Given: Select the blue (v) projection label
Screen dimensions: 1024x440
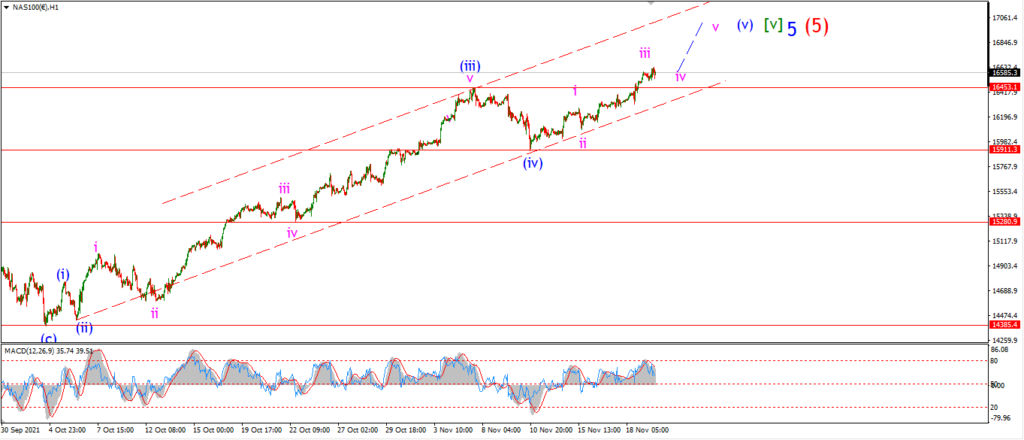Looking at the screenshot, I should pos(745,25).
